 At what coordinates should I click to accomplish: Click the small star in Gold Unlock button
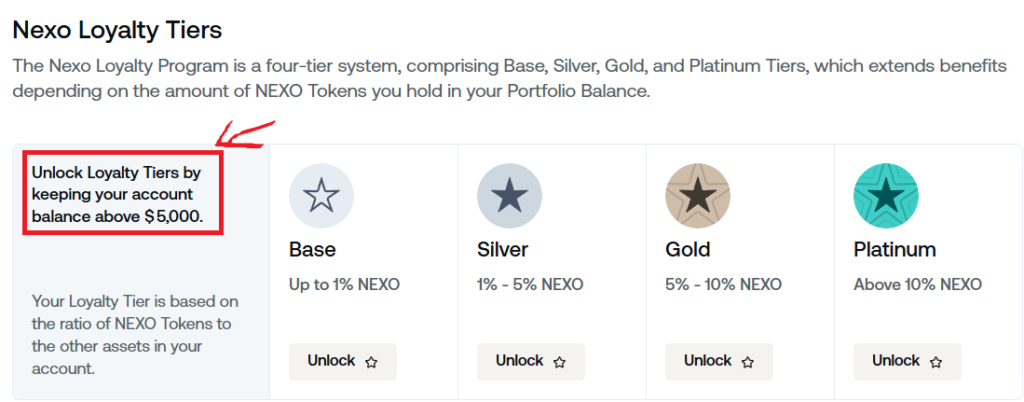(748, 362)
